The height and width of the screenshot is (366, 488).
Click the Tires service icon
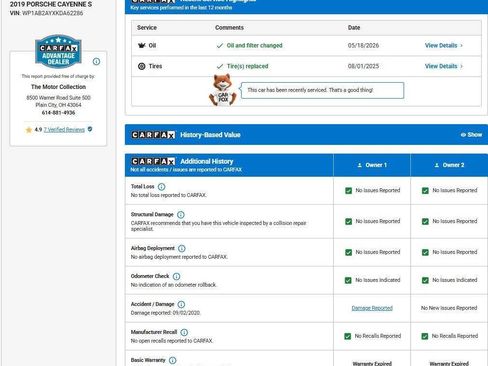pos(142,66)
